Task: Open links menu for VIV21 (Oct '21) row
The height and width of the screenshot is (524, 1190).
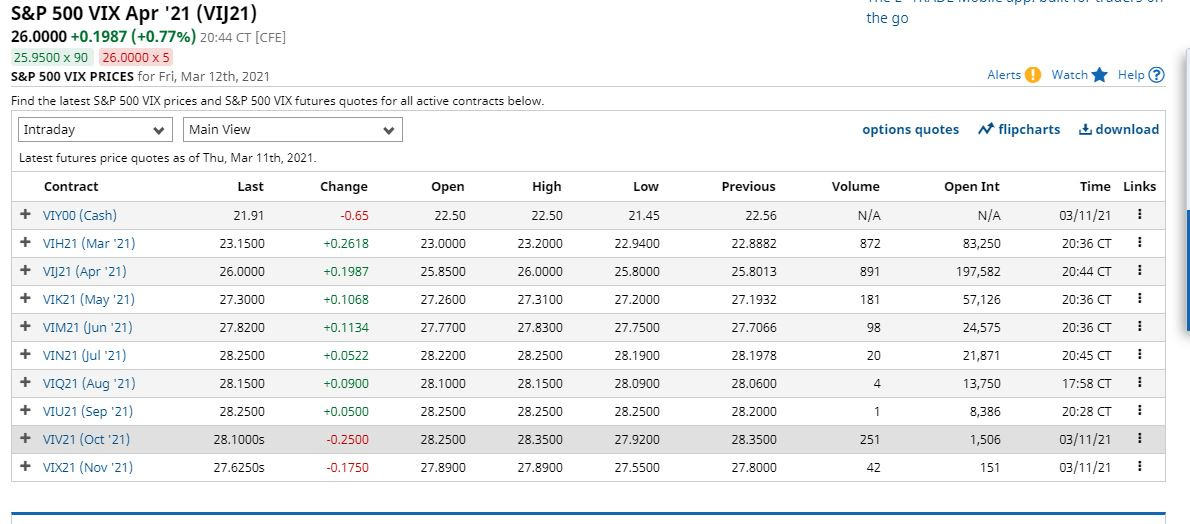Action: tap(1139, 439)
